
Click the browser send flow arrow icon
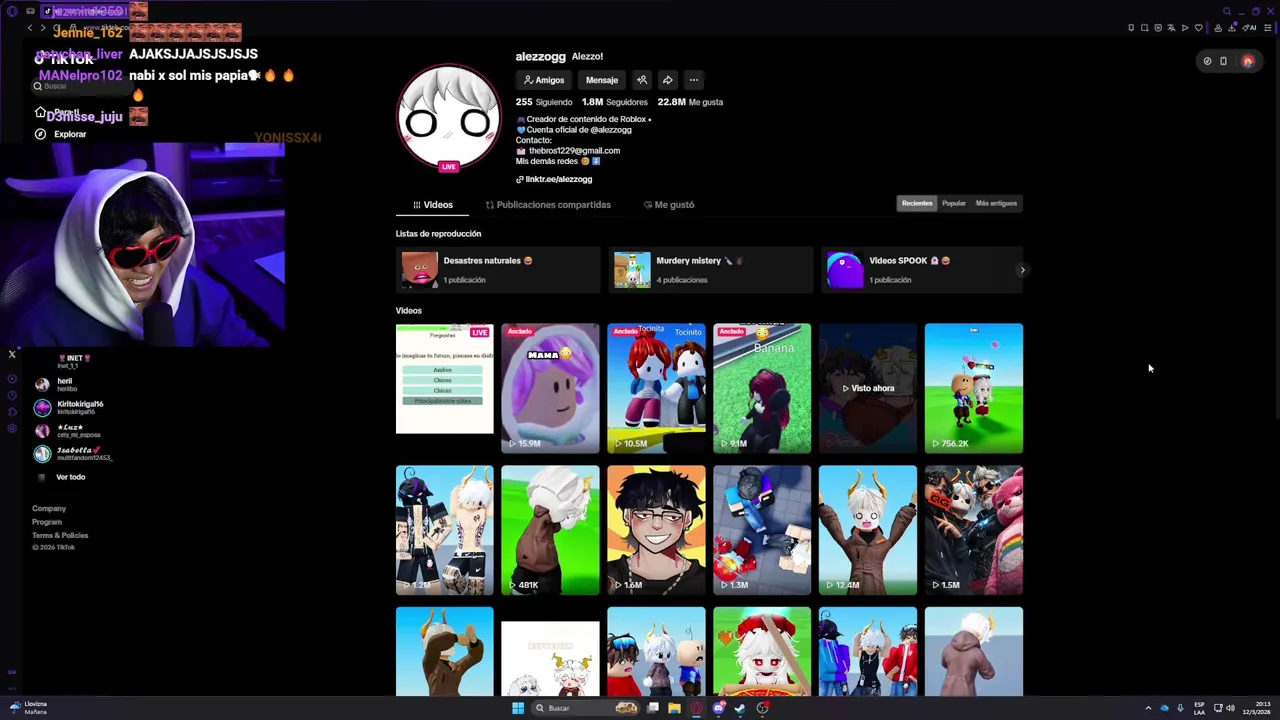(x=1185, y=27)
